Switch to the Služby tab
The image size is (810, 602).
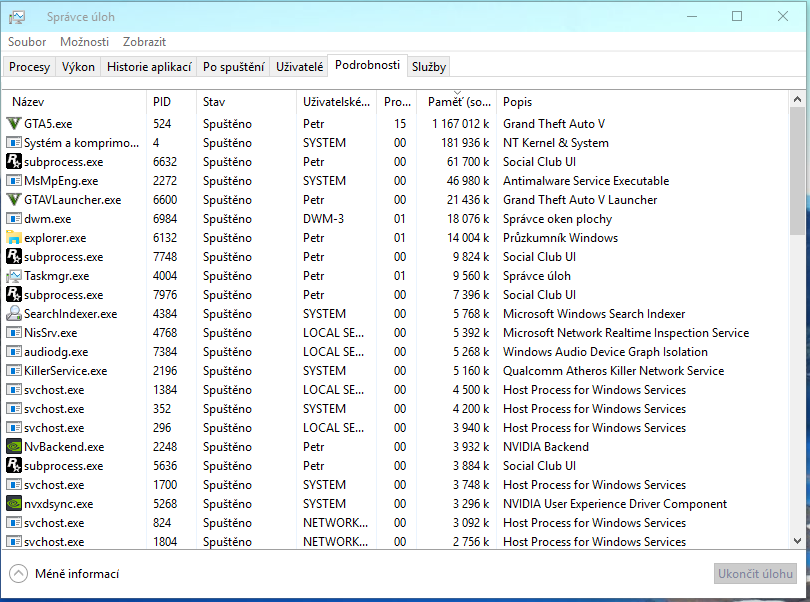click(430, 67)
